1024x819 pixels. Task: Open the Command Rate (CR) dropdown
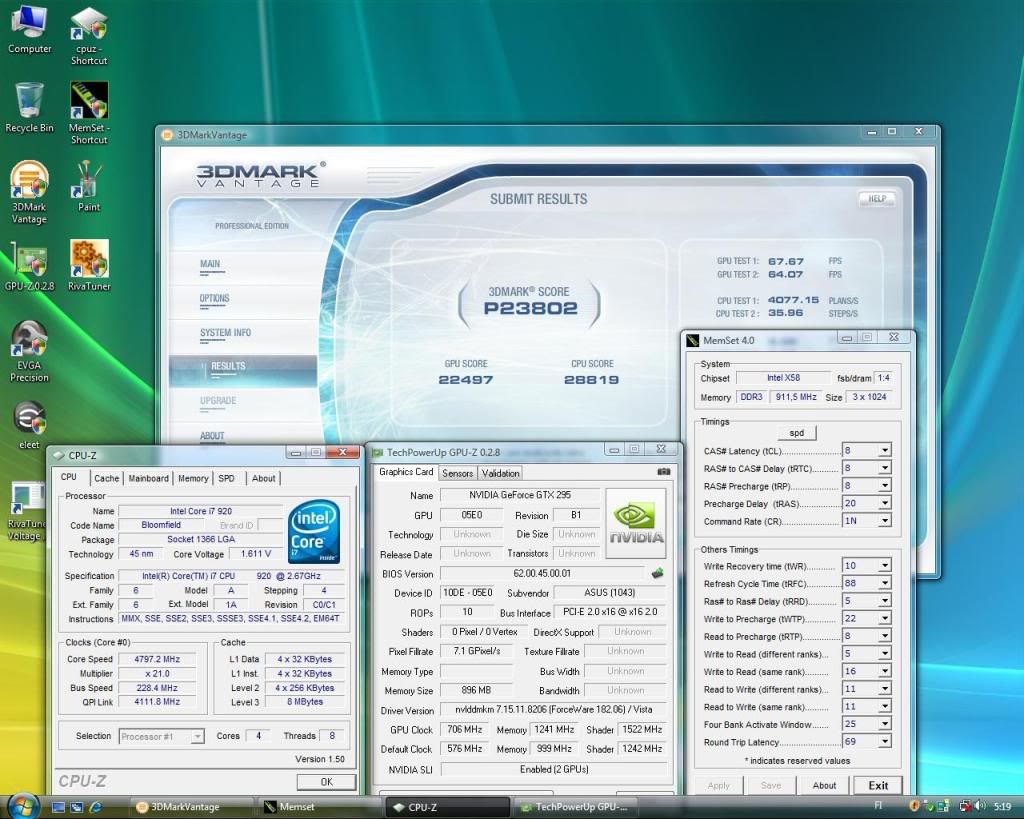[884, 521]
